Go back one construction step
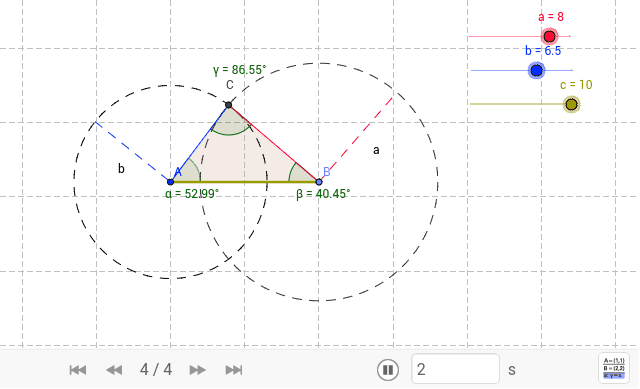 coord(114,370)
